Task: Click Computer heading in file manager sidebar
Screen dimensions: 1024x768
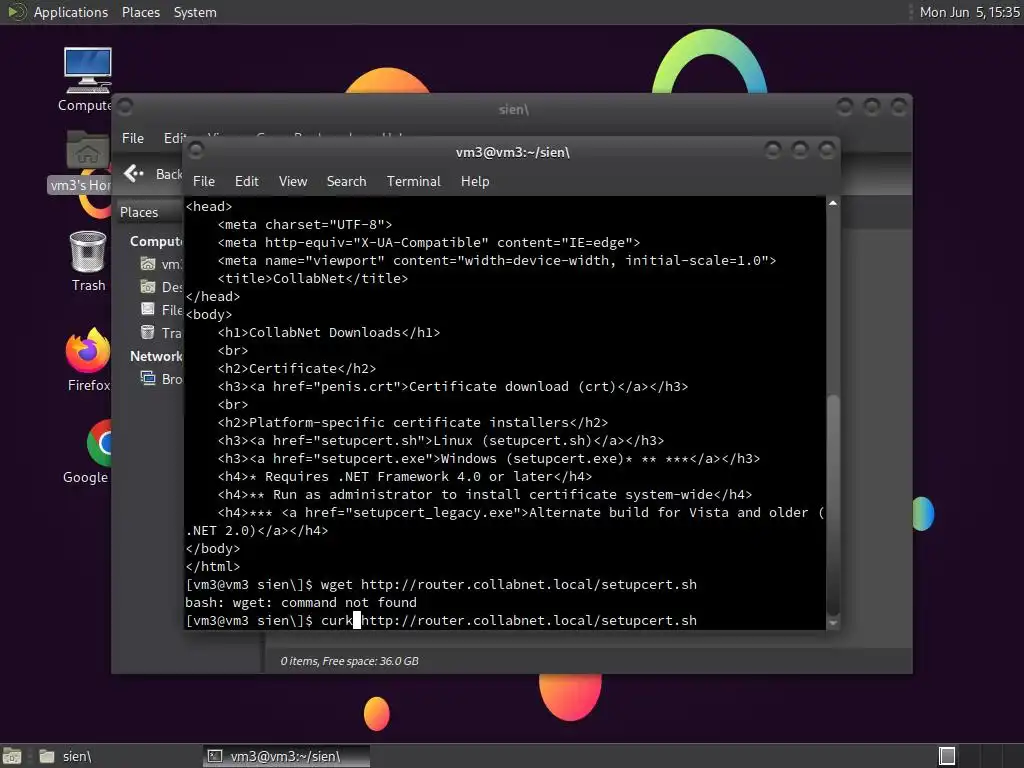Action: click(x=155, y=241)
